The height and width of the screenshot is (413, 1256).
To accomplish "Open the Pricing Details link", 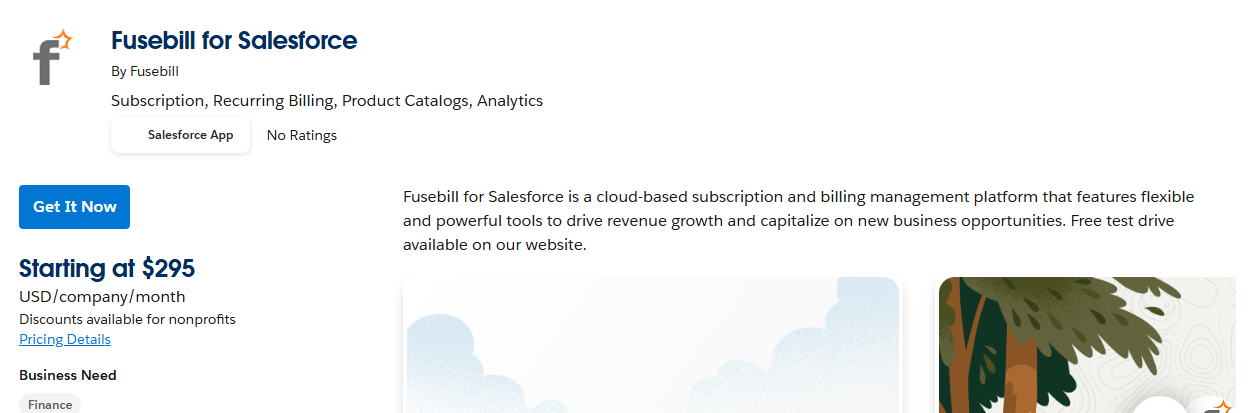I will pos(65,339).
